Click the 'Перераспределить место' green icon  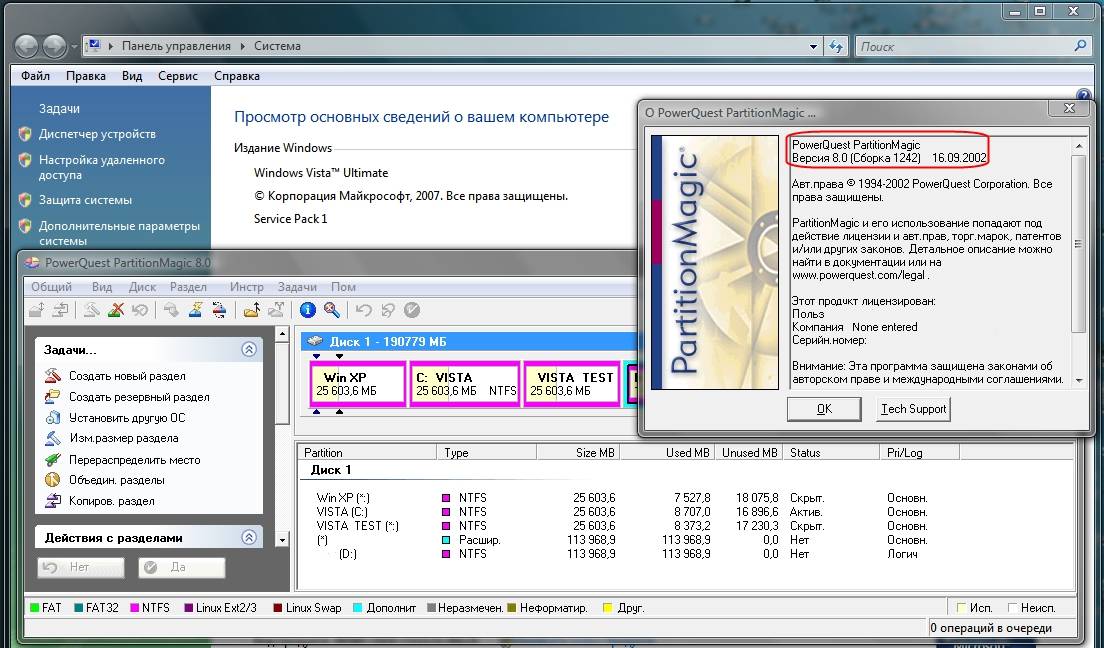pos(53,460)
